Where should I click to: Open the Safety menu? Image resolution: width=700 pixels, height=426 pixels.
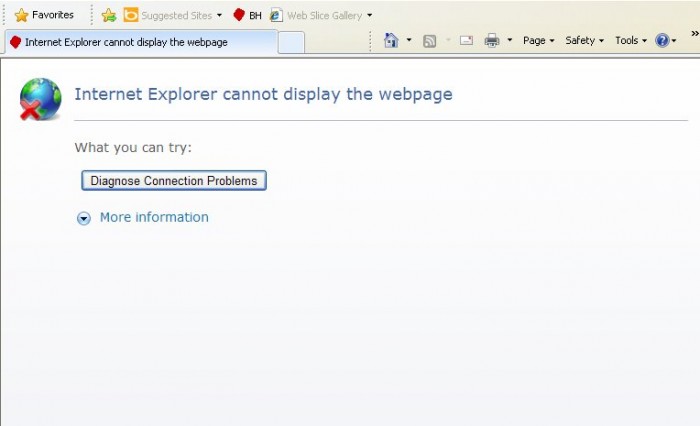(585, 41)
